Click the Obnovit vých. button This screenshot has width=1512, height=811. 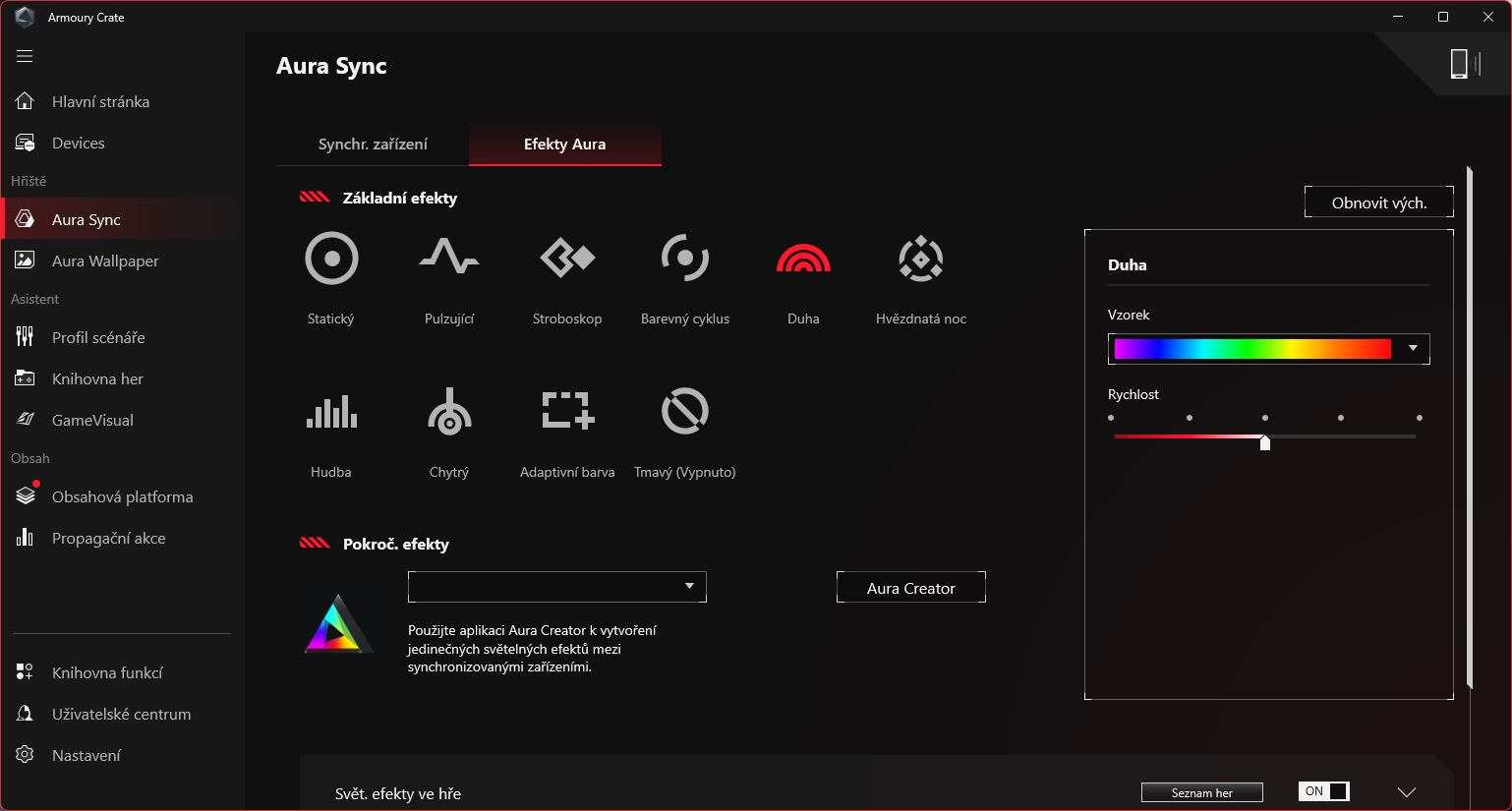[x=1379, y=203]
